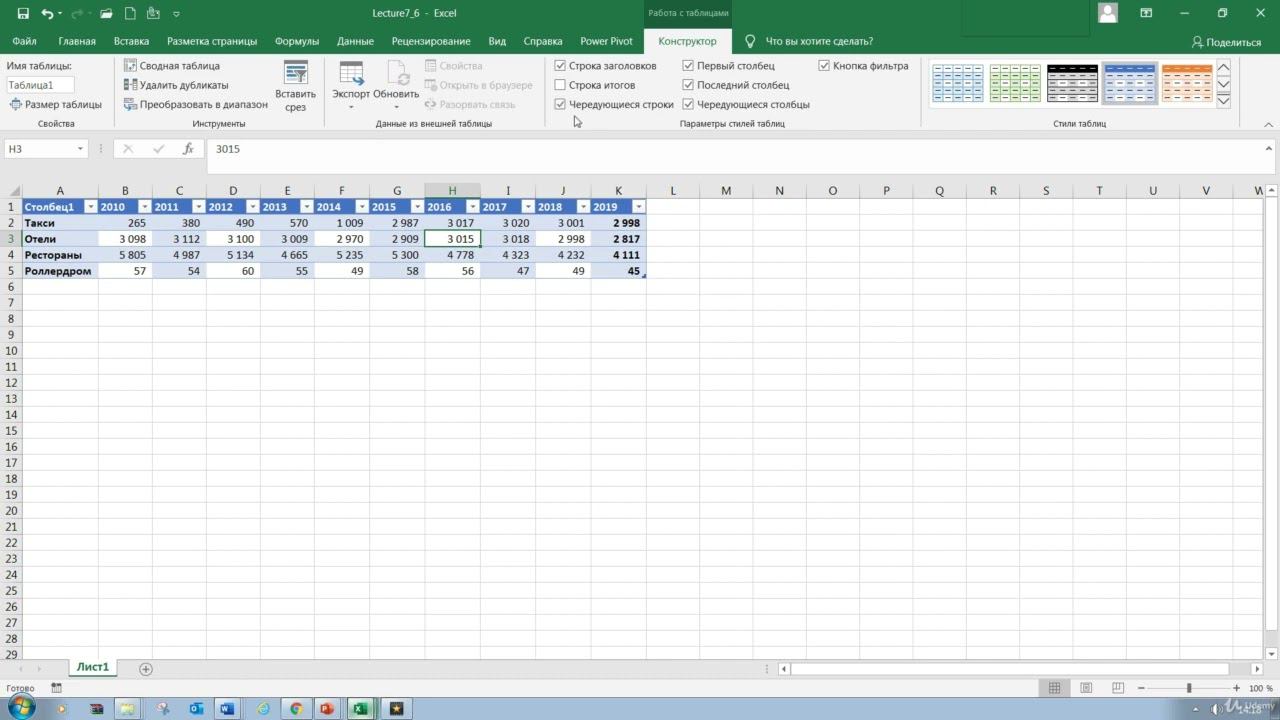Select the orange table style swatch
Viewport: 1280px width, 720px height.
click(1187, 84)
